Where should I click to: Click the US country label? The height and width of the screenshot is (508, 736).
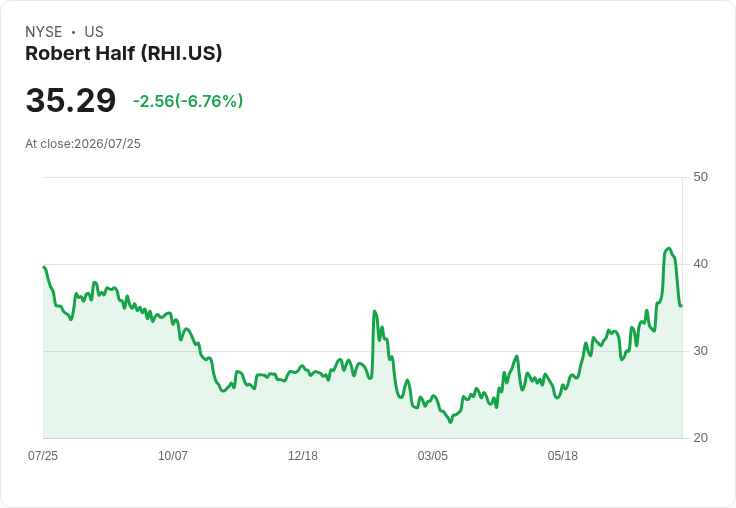point(94,32)
